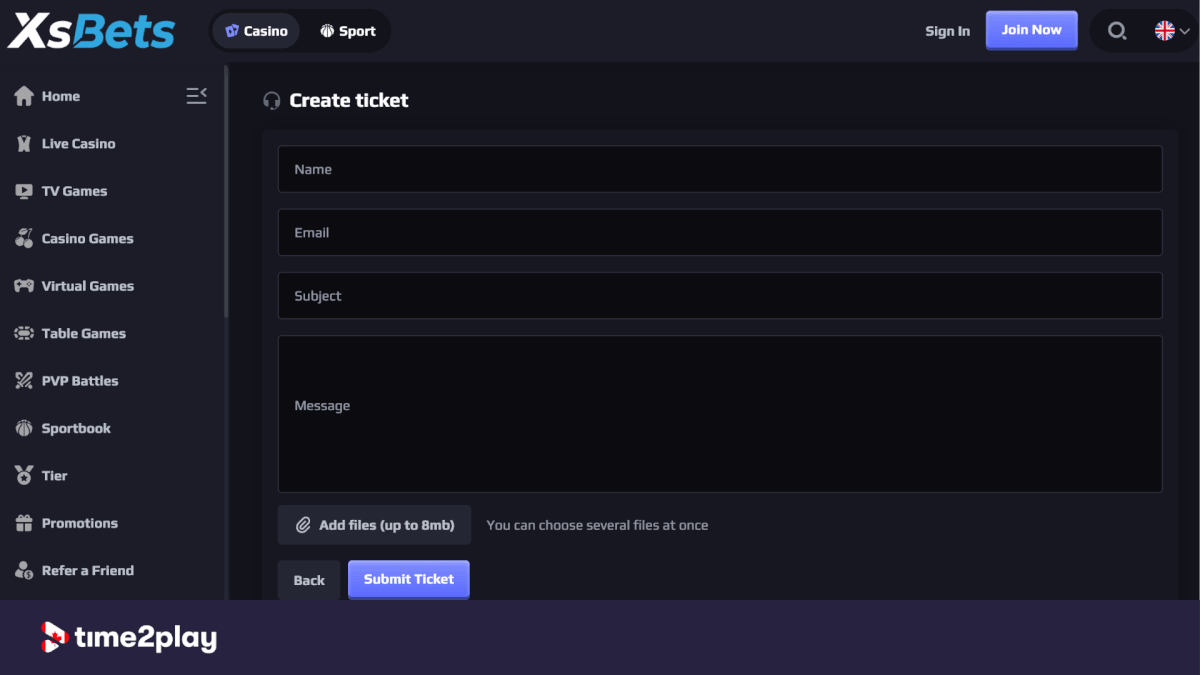
Task: Open Live Casino menu item
Action: tap(78, 144)
